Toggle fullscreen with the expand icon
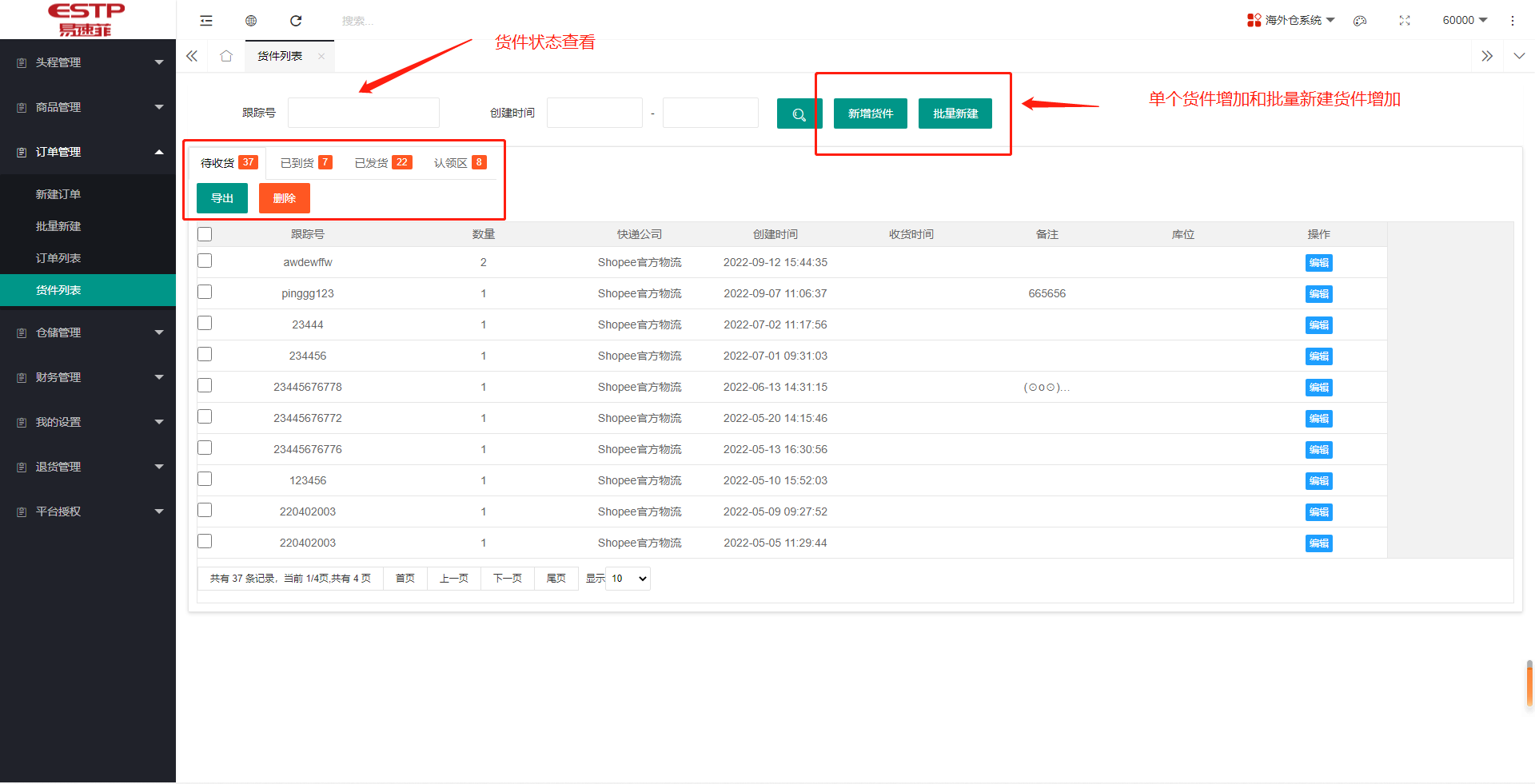Viewport: 1535px width, 784px height. click(1405, 21)
